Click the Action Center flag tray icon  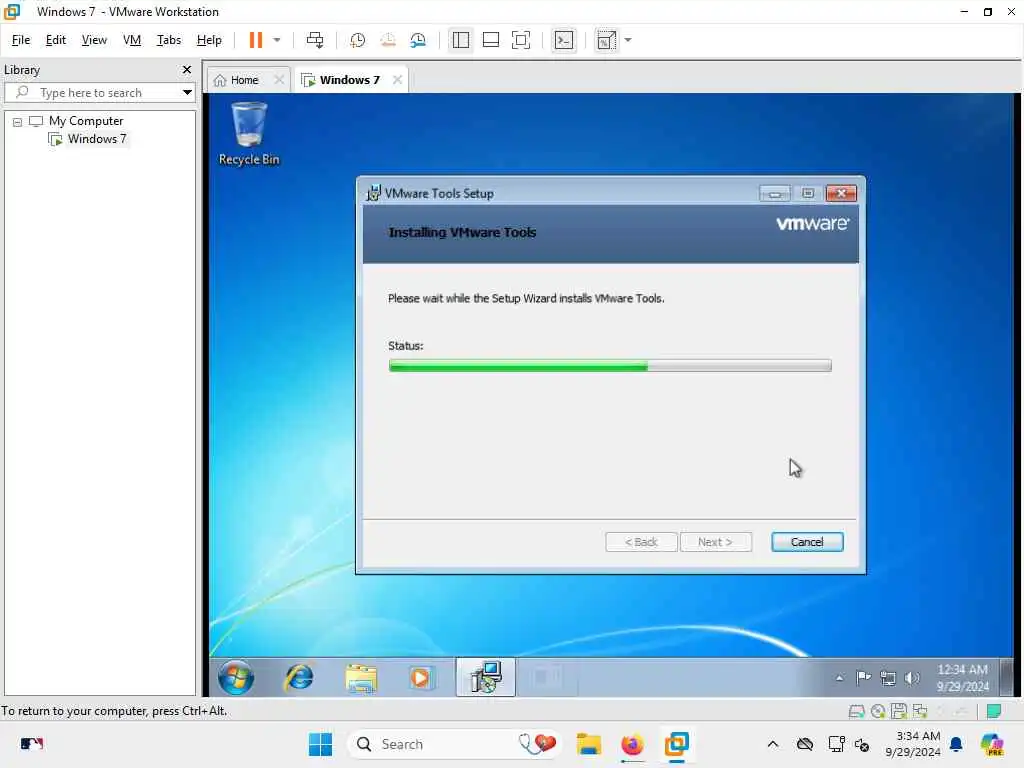863,678
